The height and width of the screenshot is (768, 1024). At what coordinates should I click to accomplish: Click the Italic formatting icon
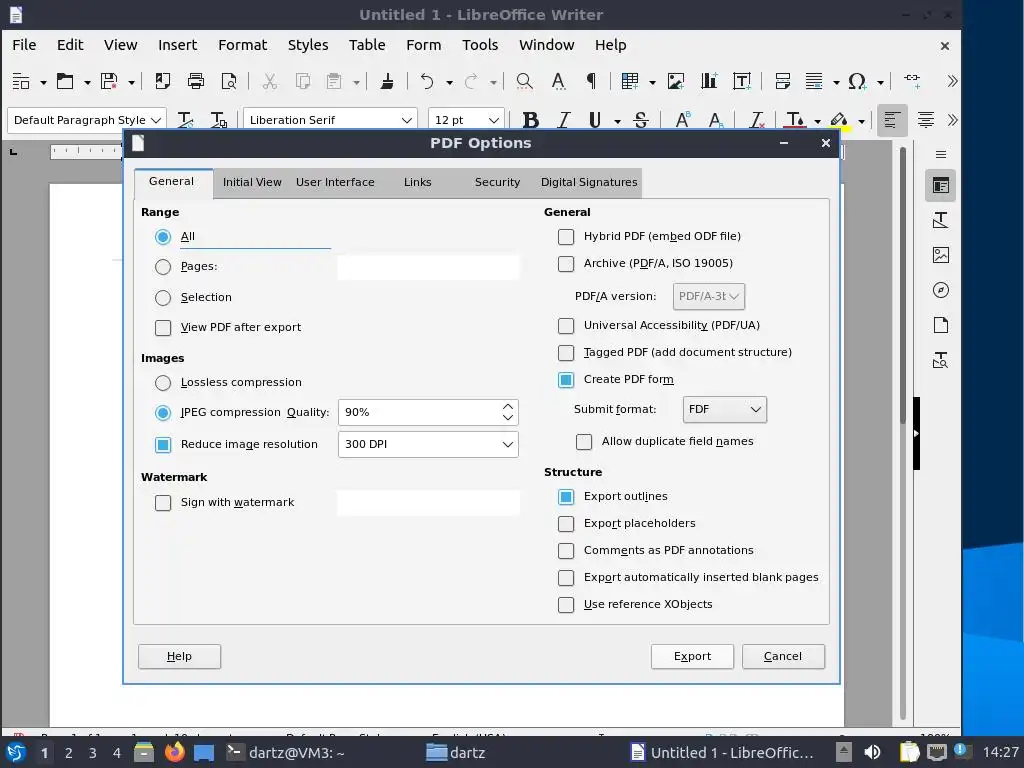click(x=564, y=120)
